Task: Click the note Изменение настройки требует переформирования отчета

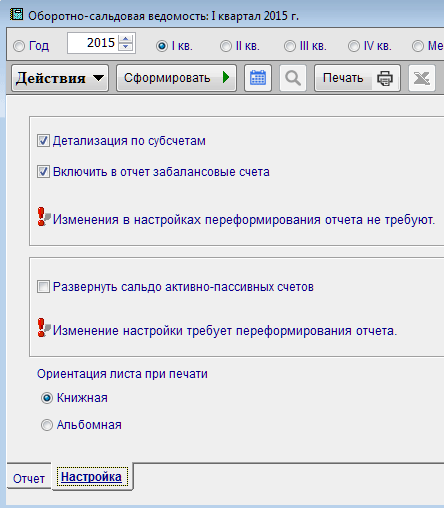Action: coord(225,331)
